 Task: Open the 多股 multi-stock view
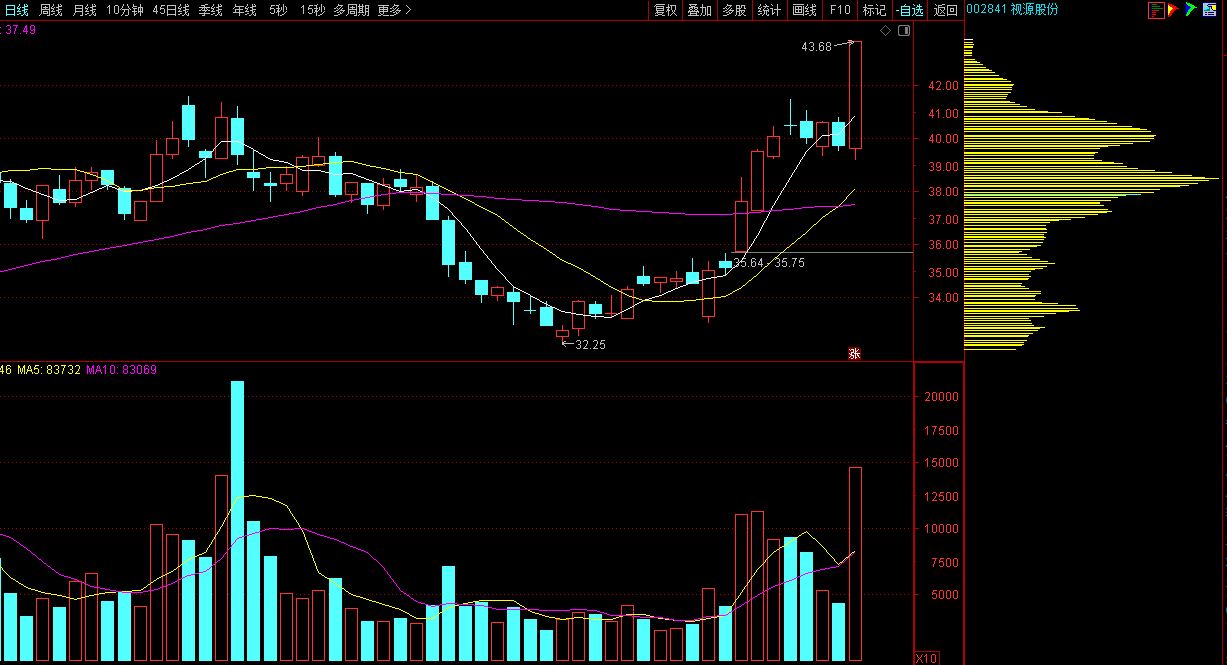coord(734,10)
